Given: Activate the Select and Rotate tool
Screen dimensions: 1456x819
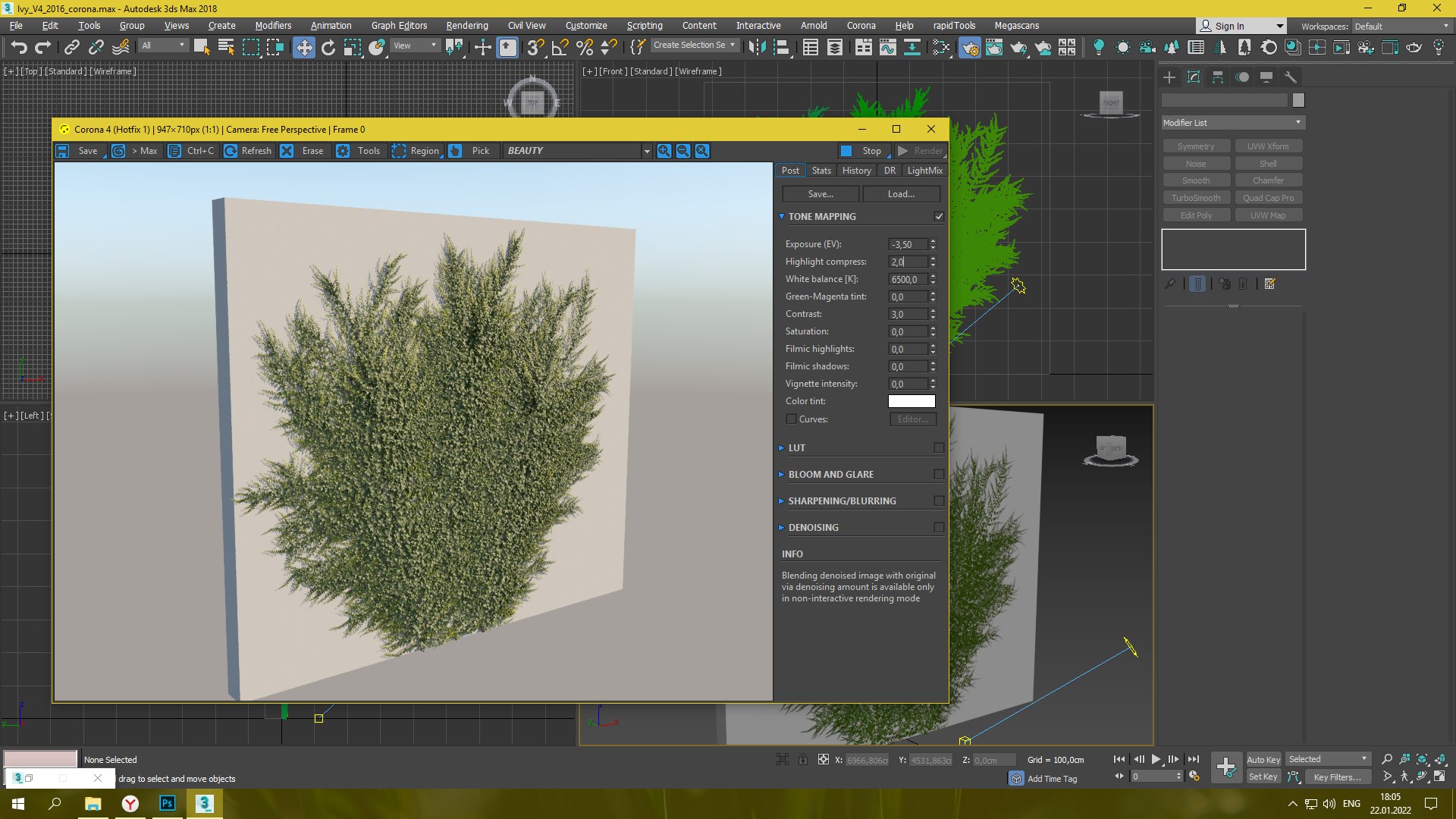Looking at the screenshot, I should (x=328, y=47).
